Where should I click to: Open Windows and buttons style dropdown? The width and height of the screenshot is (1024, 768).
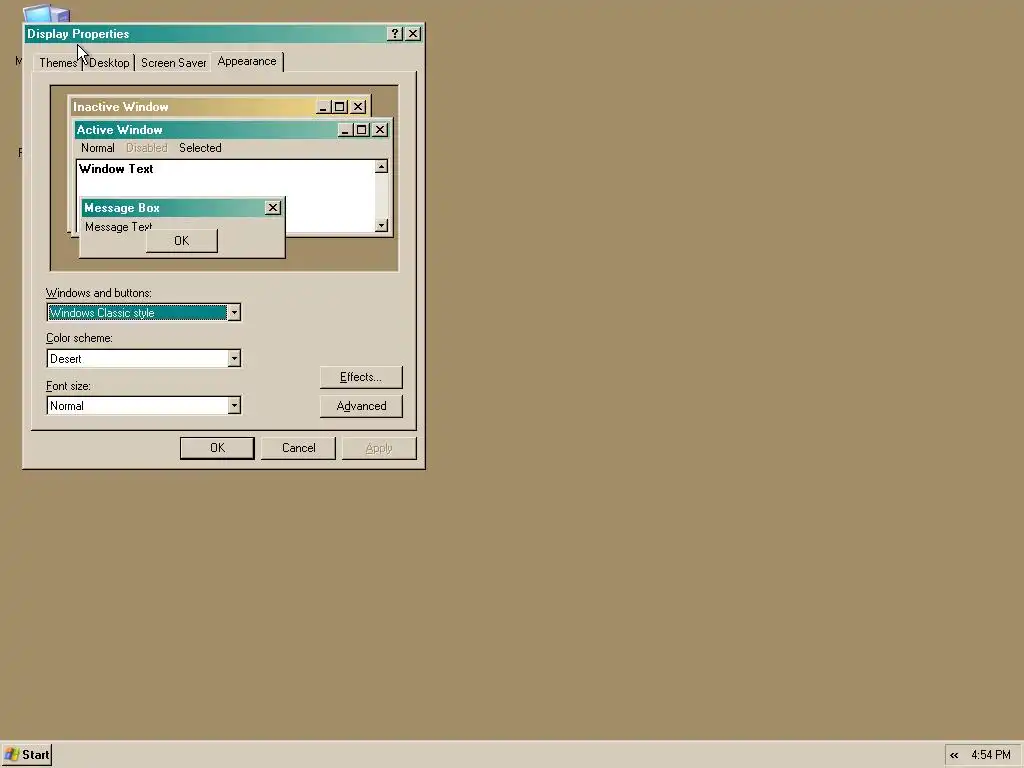tap(234, 313)
